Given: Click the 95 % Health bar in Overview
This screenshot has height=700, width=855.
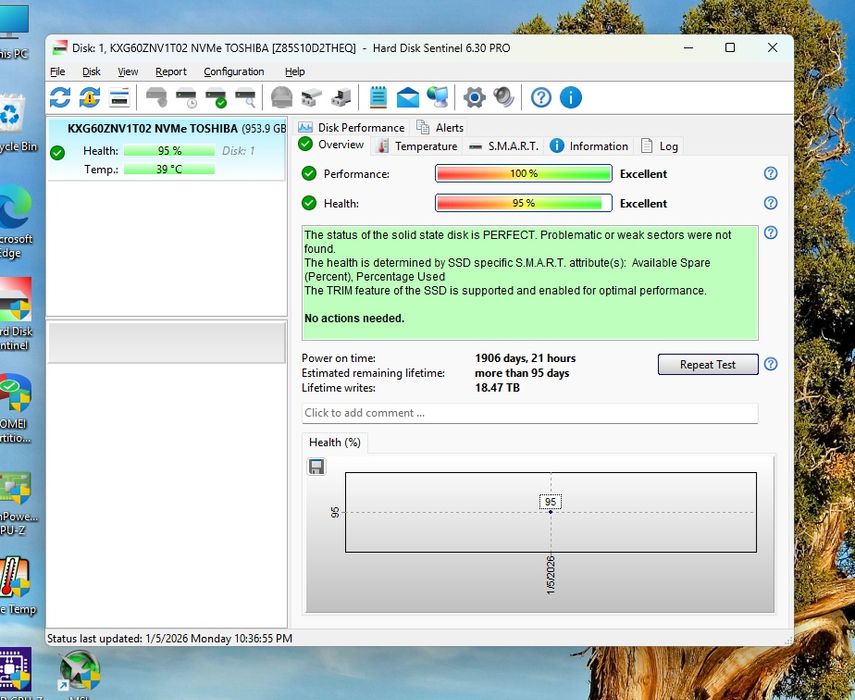Looking at the screenshot, I should [x=523, y=203].
